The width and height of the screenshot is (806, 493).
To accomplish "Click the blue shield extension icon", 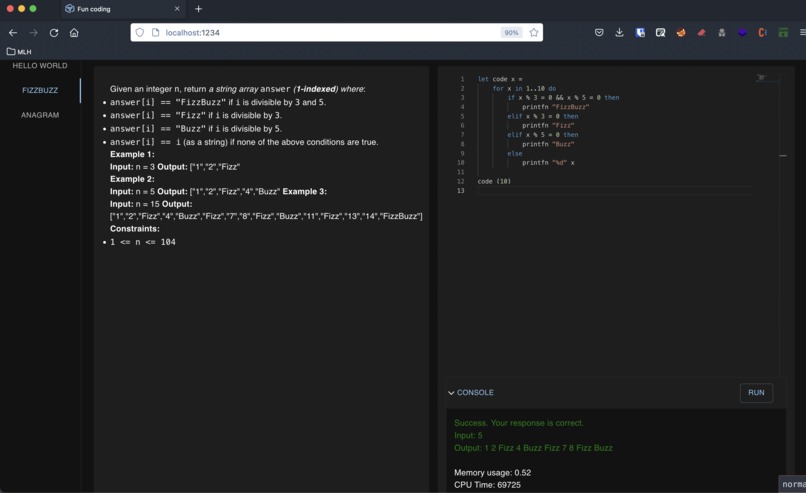I will (640, 32).
